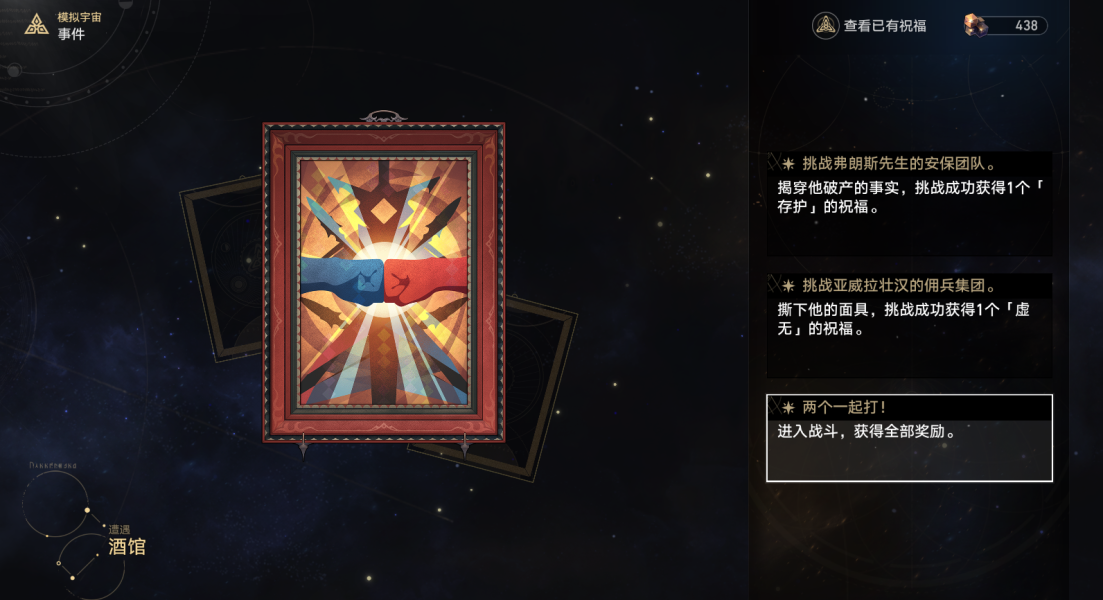Open 查看已有祝福 to view blessings
Screen dimensions: 1103x600
point(869,26)
